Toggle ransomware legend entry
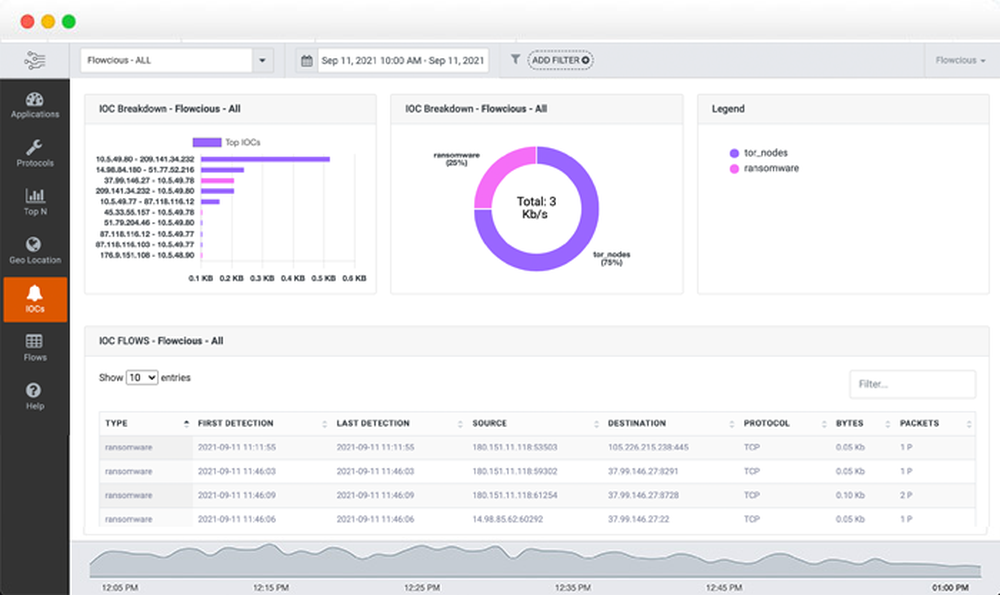 coord(764,168)
